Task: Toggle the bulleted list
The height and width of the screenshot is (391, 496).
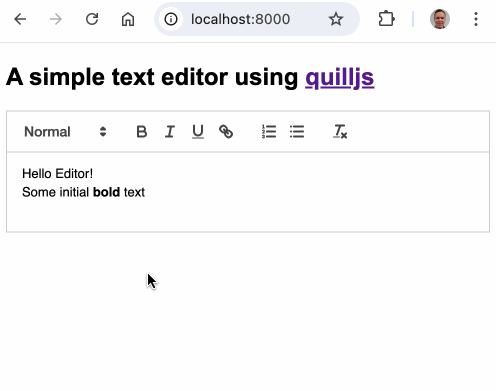Action: 297,132
